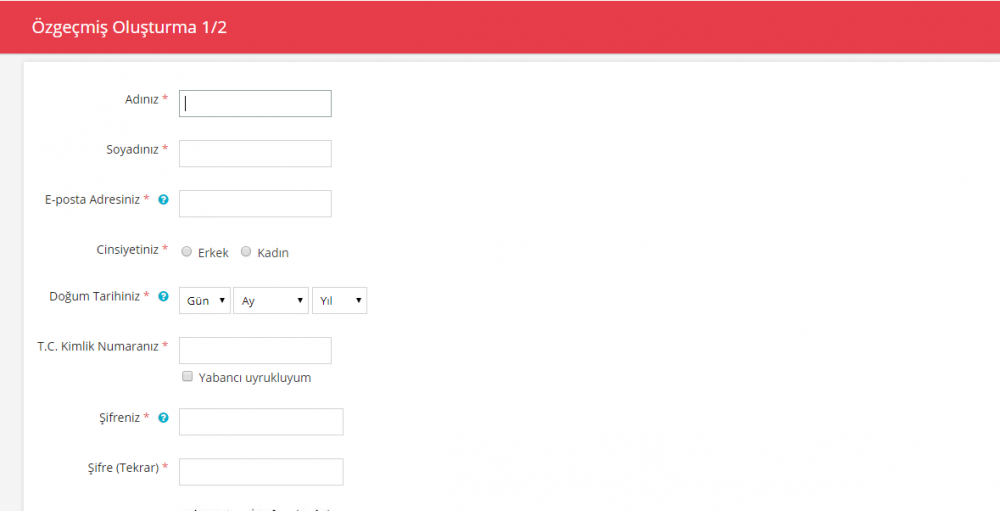Click the Soyadınız field label text

pos(132,149)
